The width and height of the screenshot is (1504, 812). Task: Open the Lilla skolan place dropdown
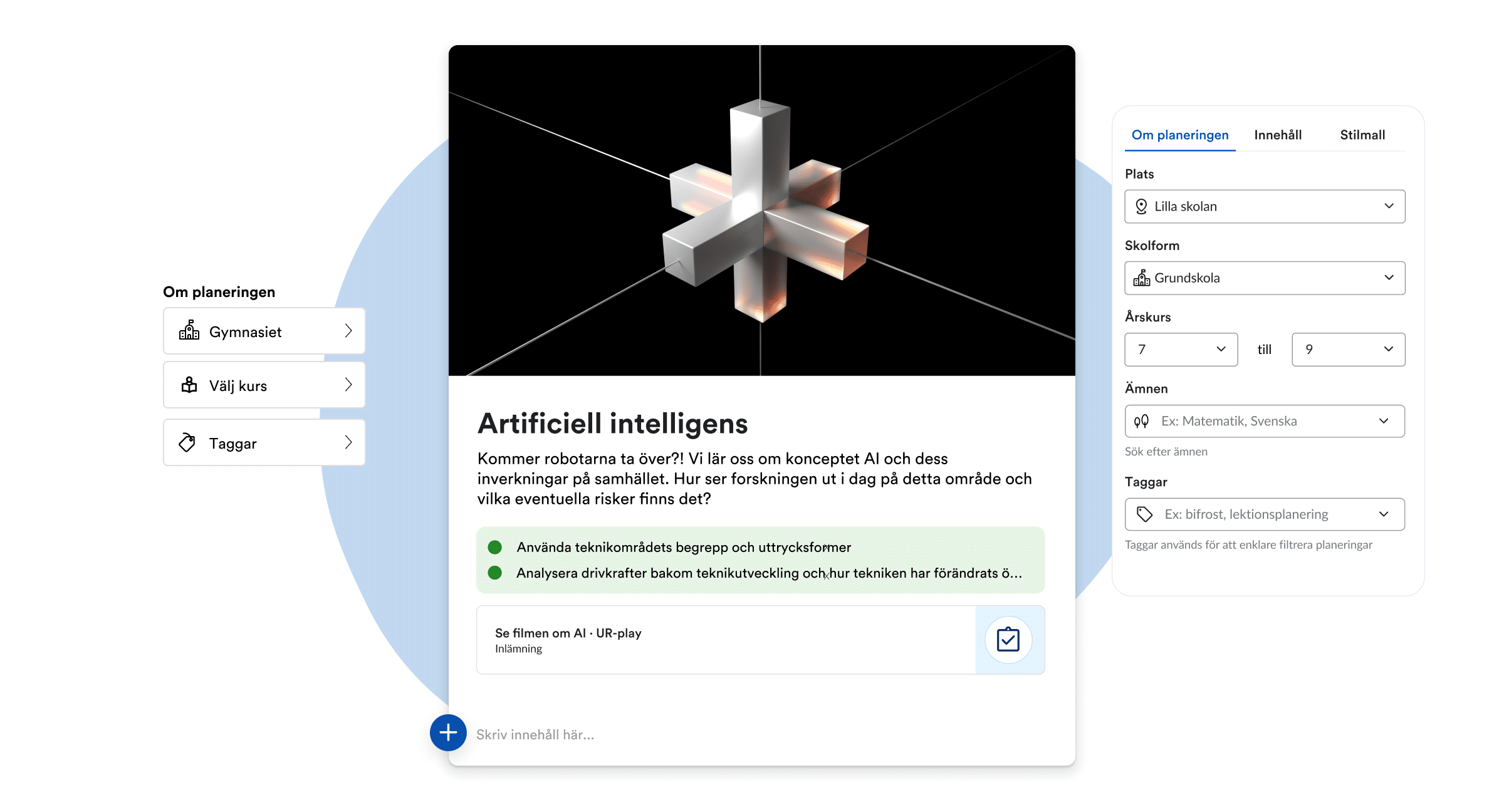[x=1264, y=206]
